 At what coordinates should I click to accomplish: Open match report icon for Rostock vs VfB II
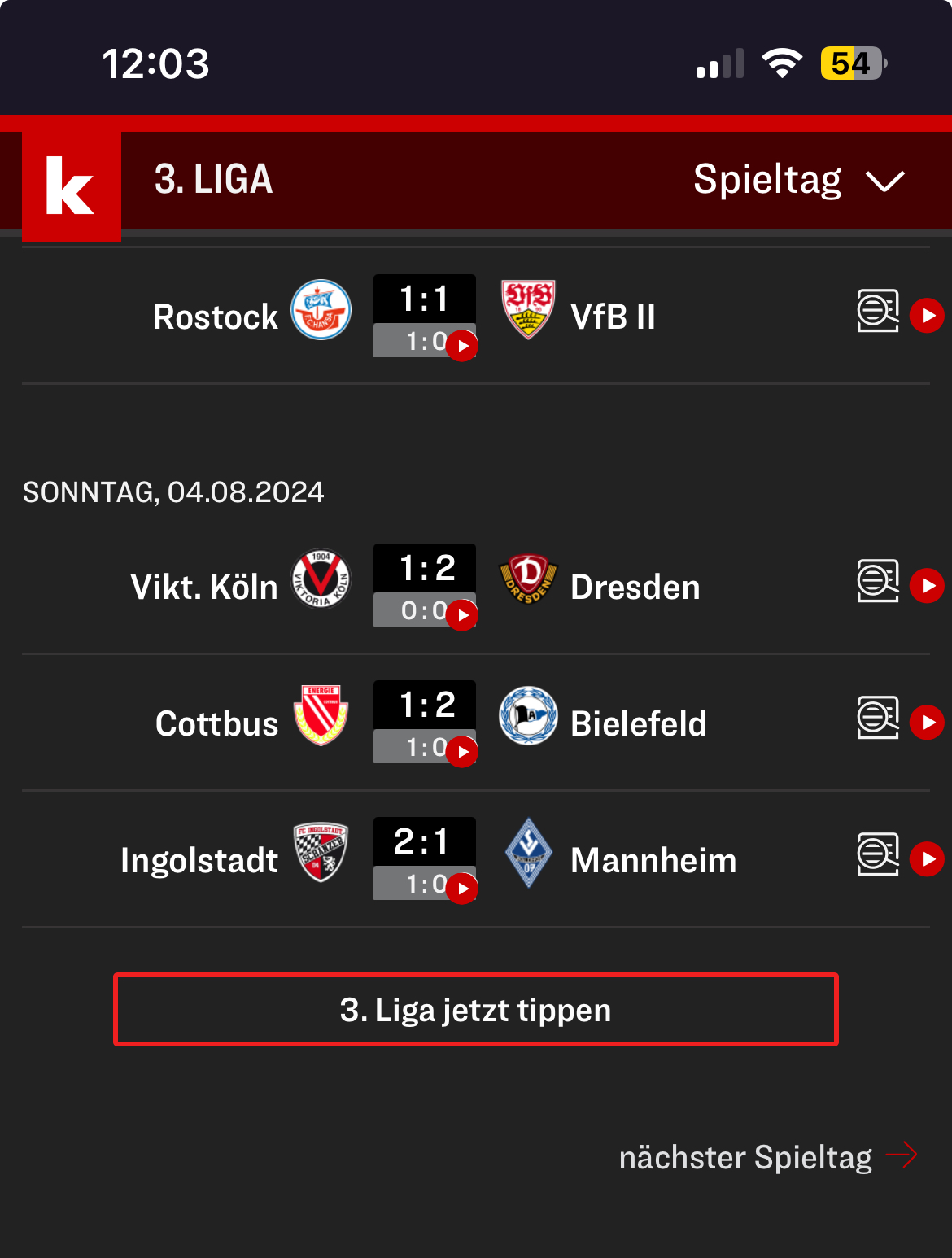(878, 311)
